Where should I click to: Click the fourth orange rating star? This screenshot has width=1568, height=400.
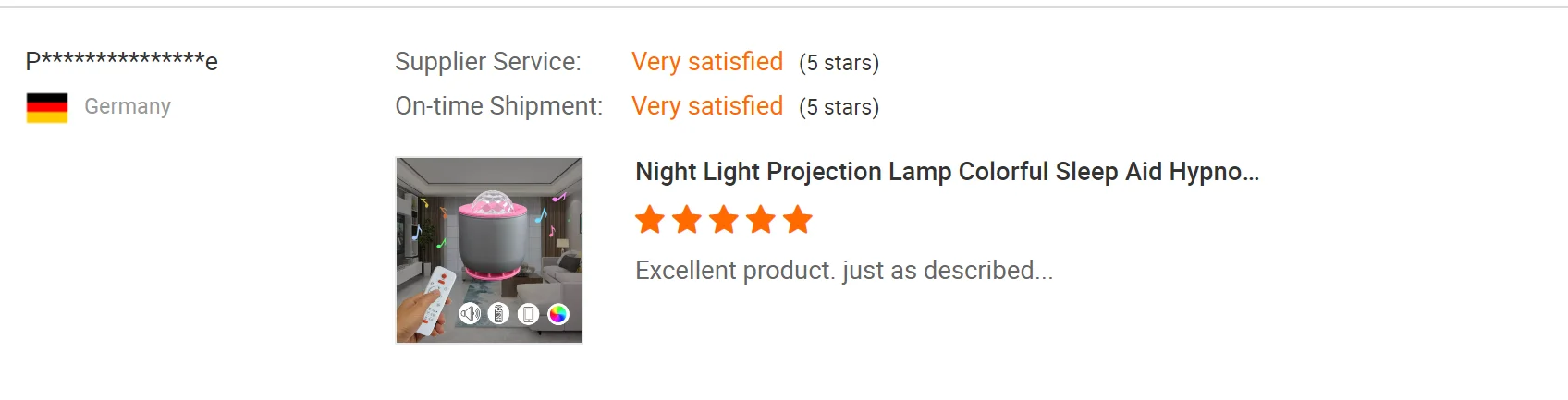[x=761, y=220]
